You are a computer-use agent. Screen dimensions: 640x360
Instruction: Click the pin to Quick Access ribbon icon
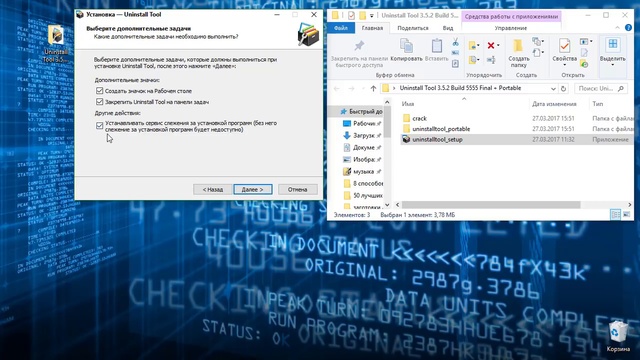tap(359, 46)
